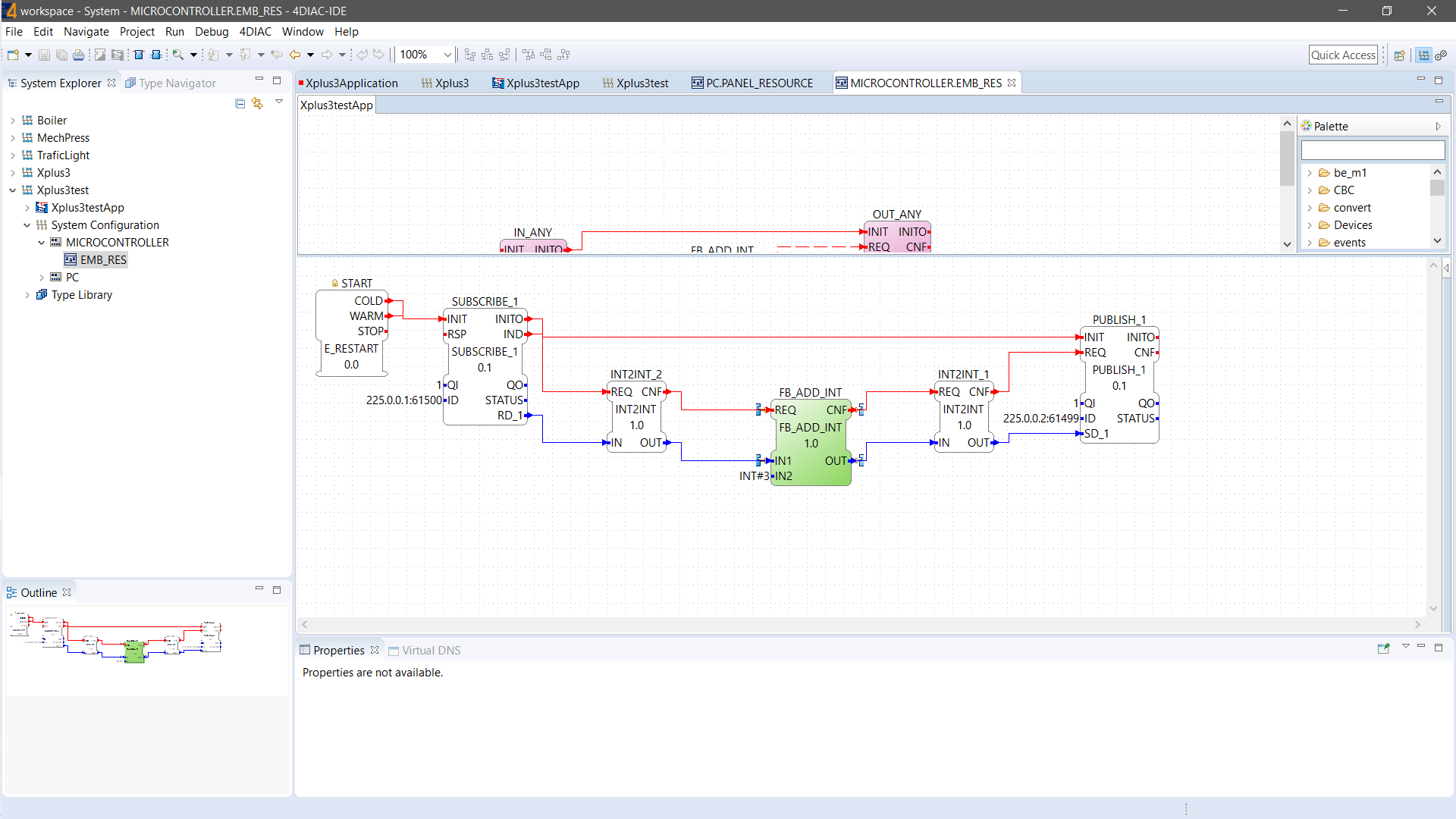Switch to the Xplus3testApp editor tab
This screenshot has height=819, width=1456.
535,83
